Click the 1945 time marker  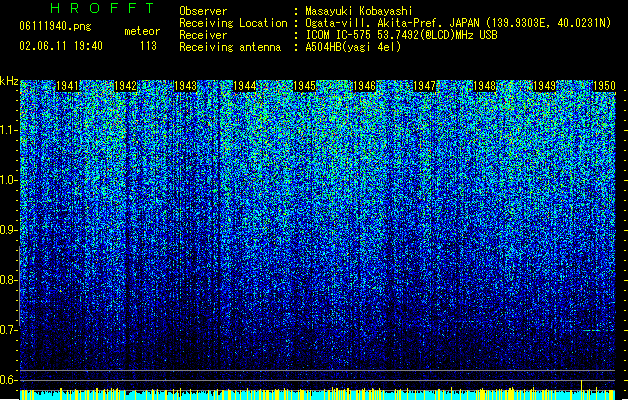tap(305, 86)
